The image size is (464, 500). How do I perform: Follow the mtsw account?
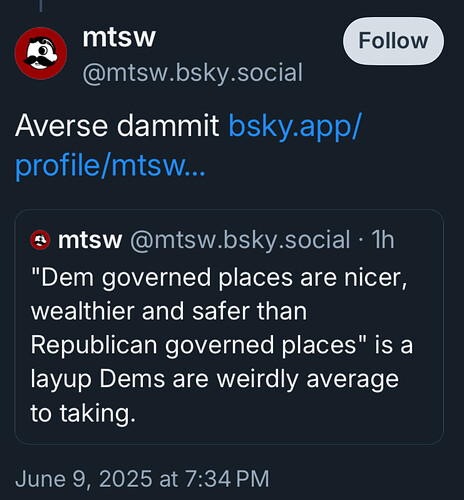pyautogui.click(x=393, y=41)
